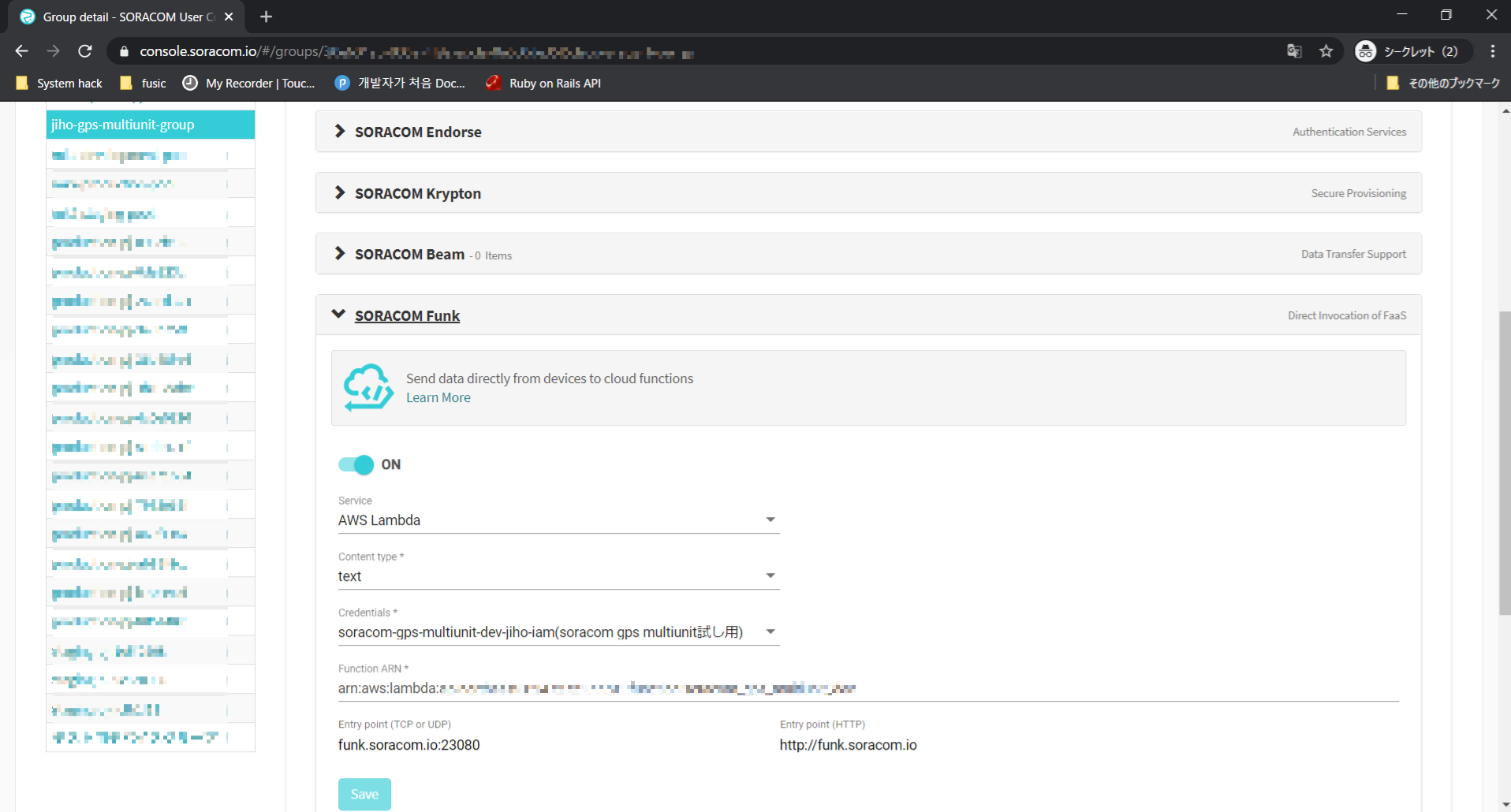Open the Credentials dropdown
This screenshot has height=812, width=1511.
pyautogui.click(x=558, y=632)
